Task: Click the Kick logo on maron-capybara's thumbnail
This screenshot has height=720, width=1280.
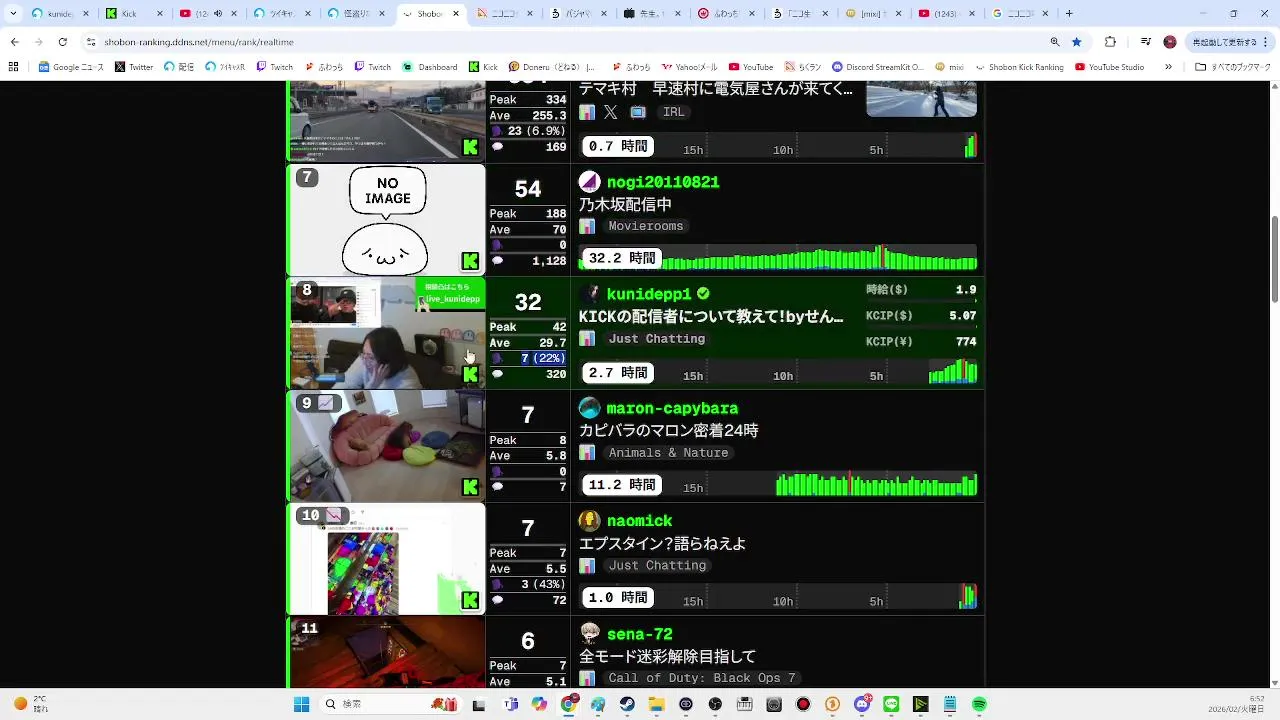Action: [470, 487]
